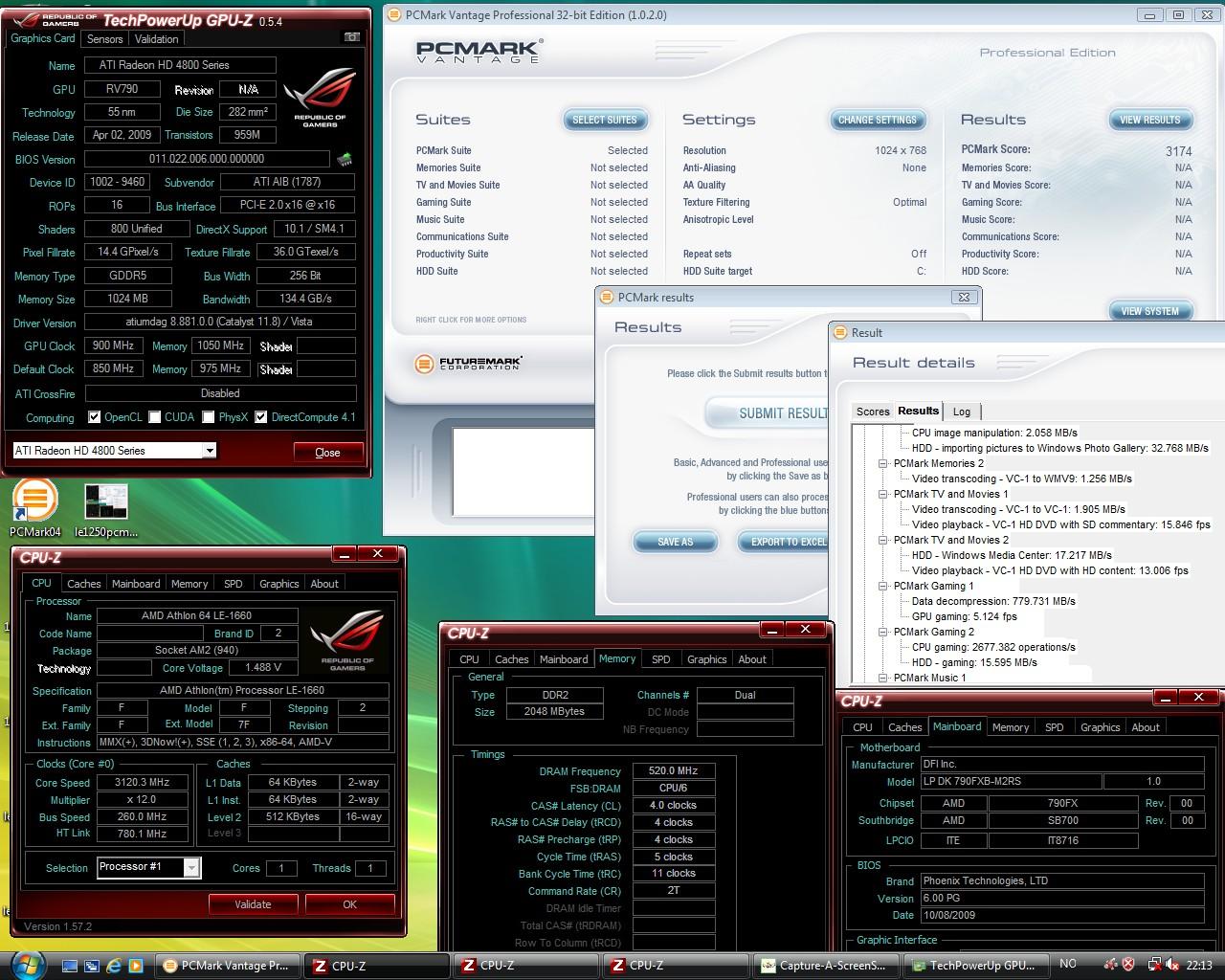Click the ROG logo in GPU-Z window

320,99
